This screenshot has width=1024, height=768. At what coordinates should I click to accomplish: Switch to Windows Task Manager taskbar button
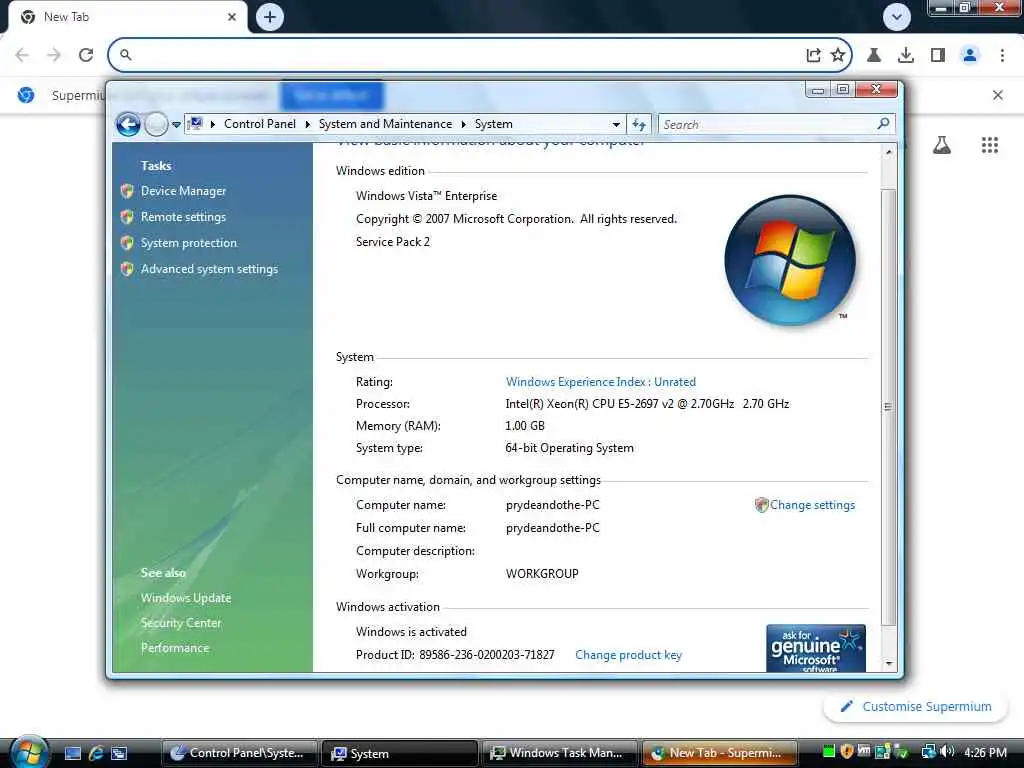coord(560,753)
